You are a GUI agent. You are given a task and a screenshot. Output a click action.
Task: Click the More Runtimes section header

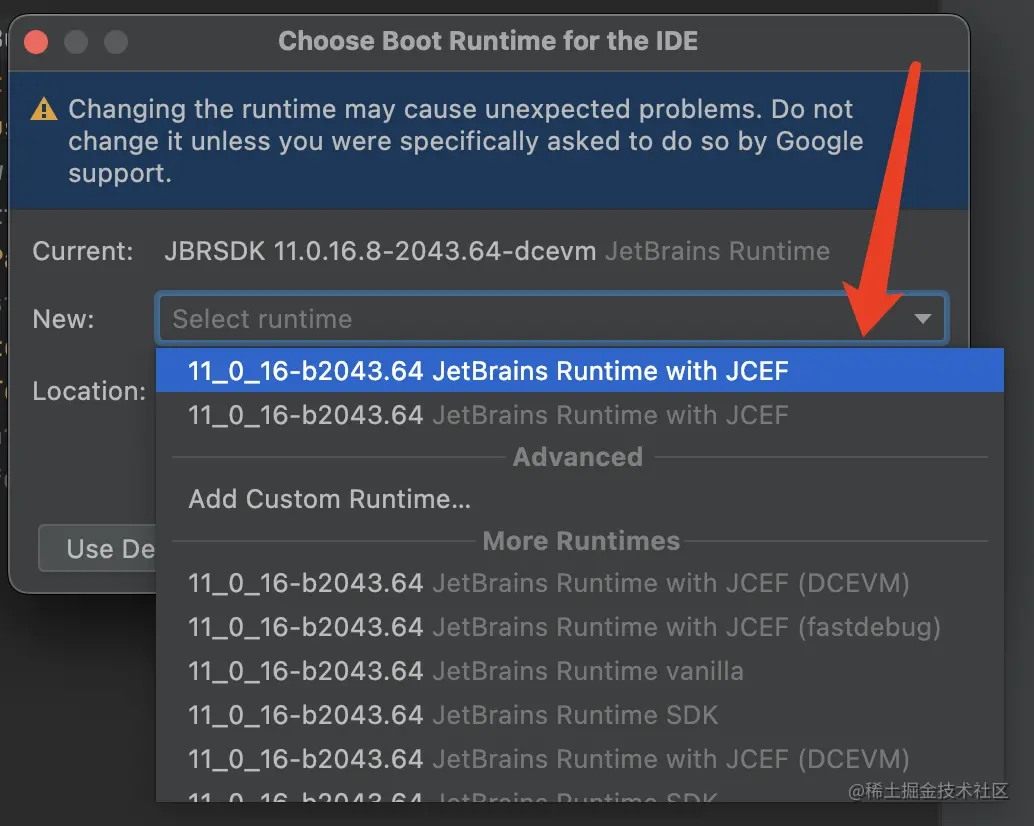pos(581,541)
